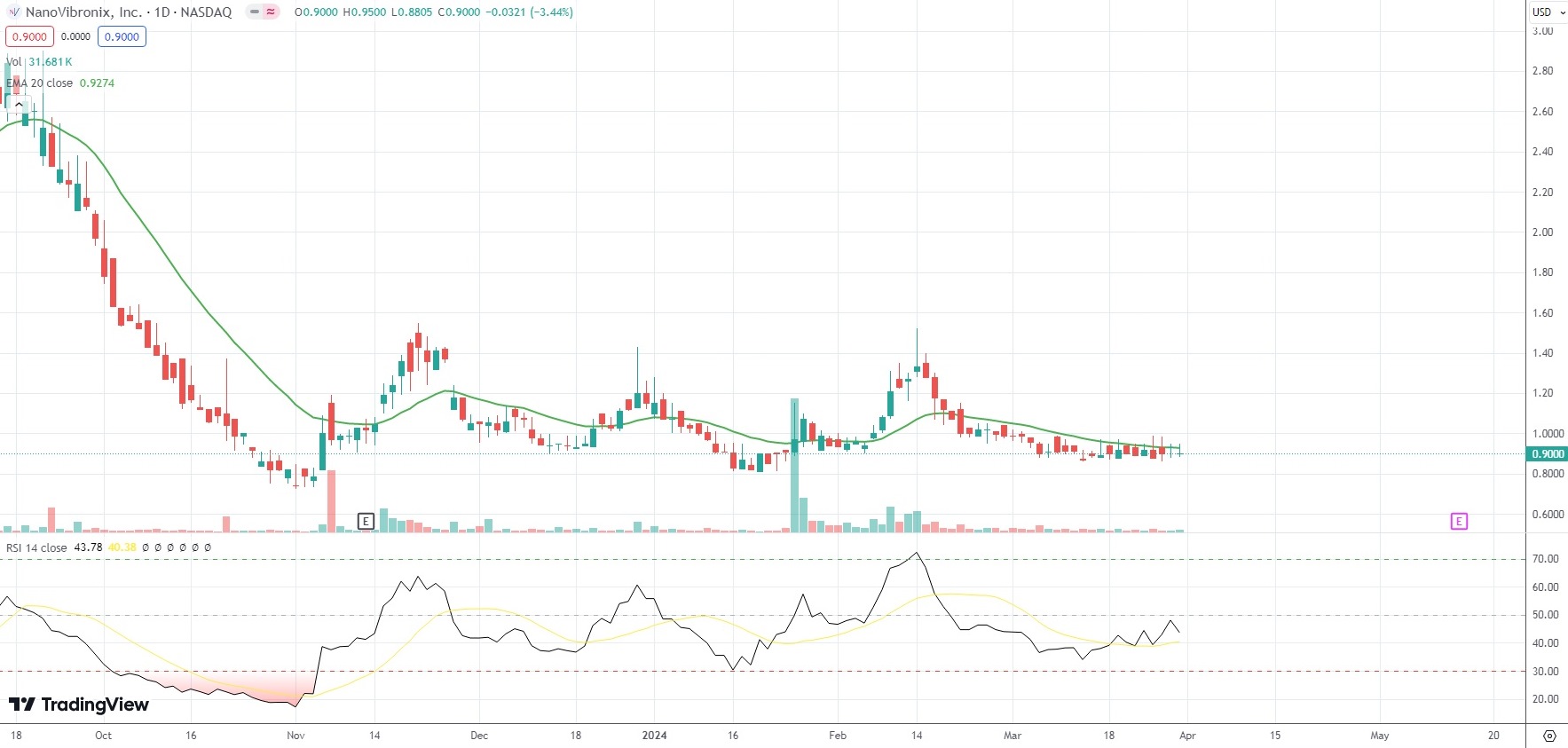This screenshot has height=748, width=1568.
Task: Click the yellow RSI average value 40.38
Action: (x=122, y=547)
